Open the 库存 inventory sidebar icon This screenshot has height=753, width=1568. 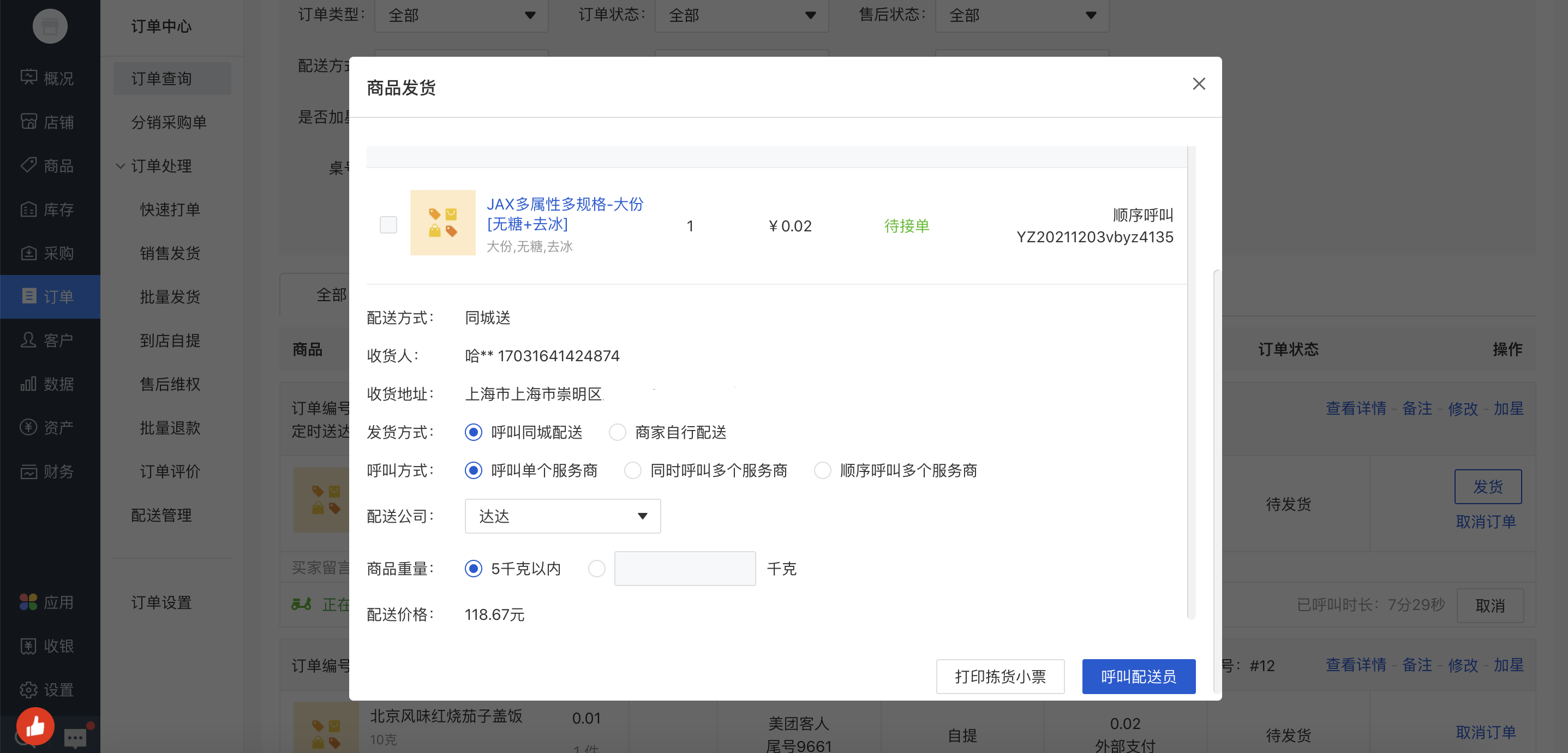coord(28,210)
